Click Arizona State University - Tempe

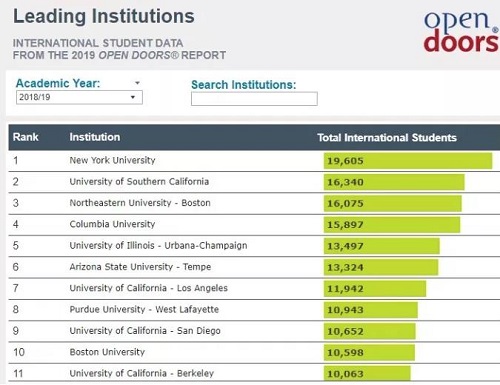point(140,267)
